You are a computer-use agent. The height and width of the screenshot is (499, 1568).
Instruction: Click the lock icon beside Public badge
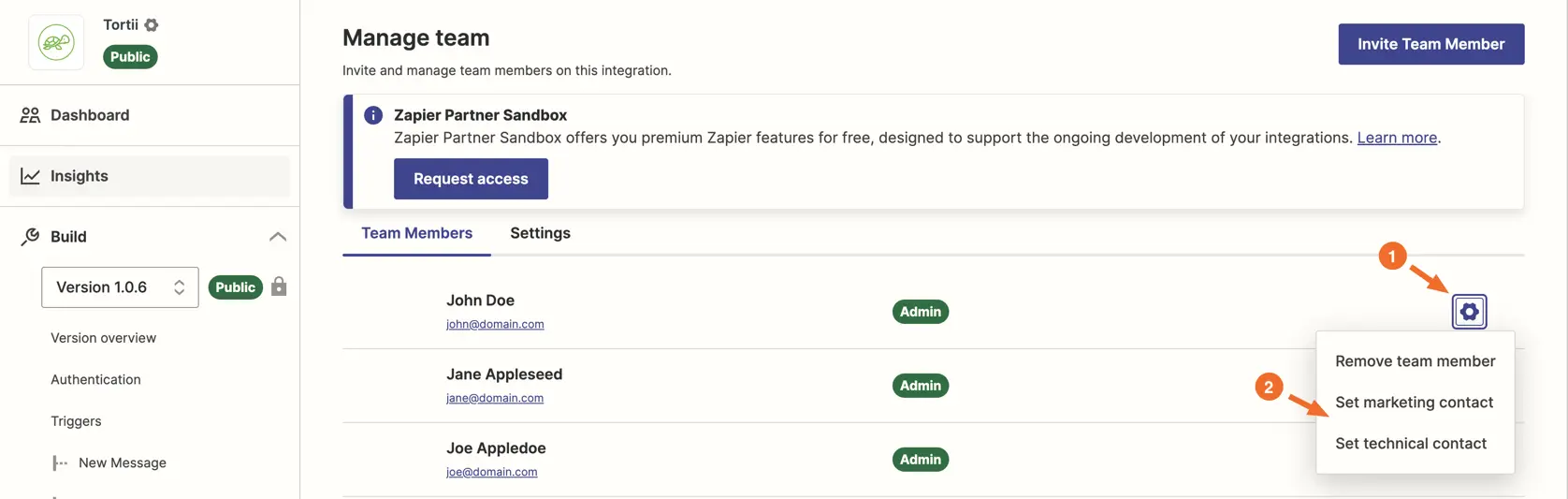click(279, 286)
